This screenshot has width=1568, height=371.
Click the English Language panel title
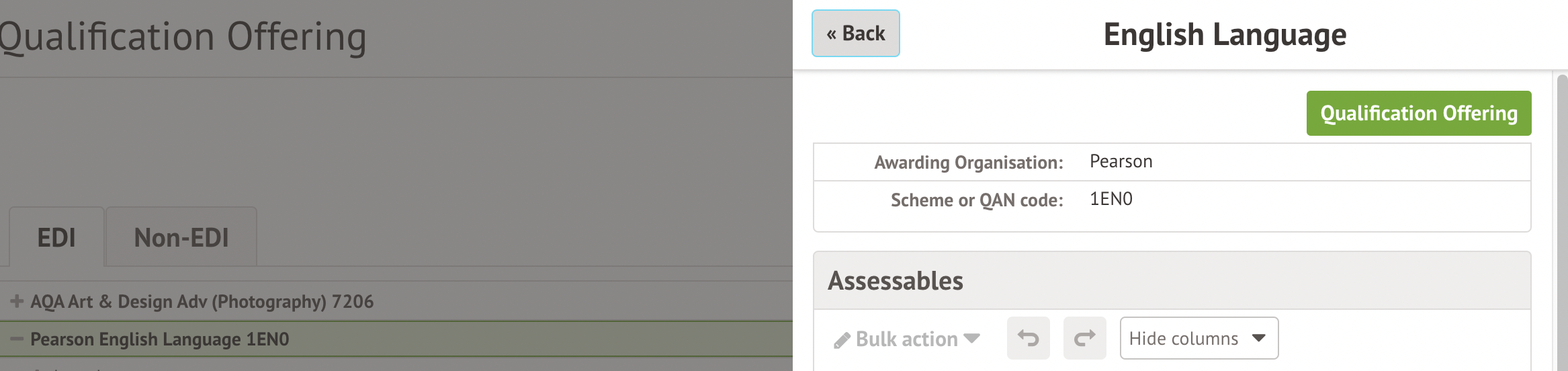pyautogui.click(x=1225, y=35)
